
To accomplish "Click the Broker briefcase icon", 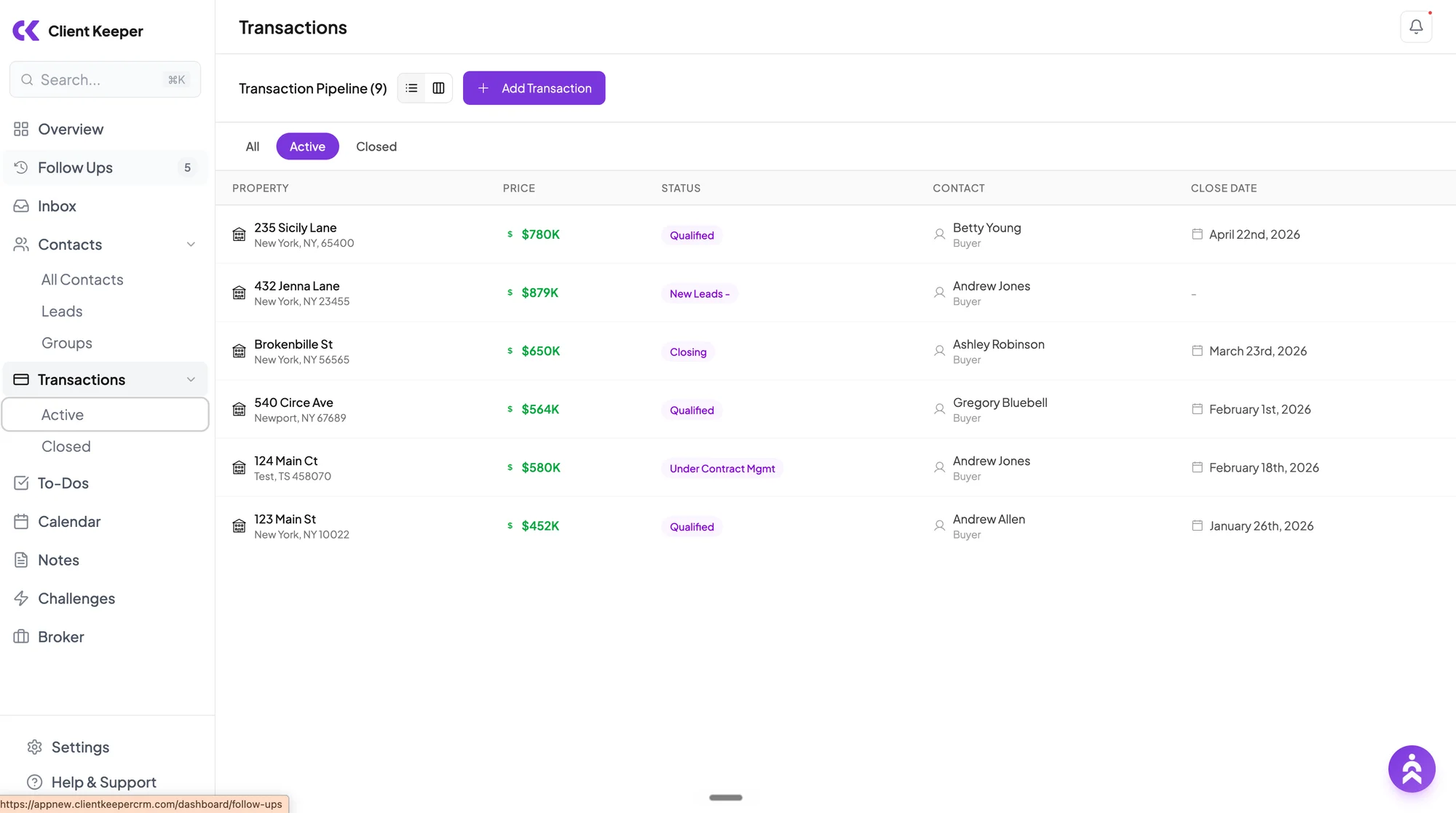I will [x=21, y=637].
